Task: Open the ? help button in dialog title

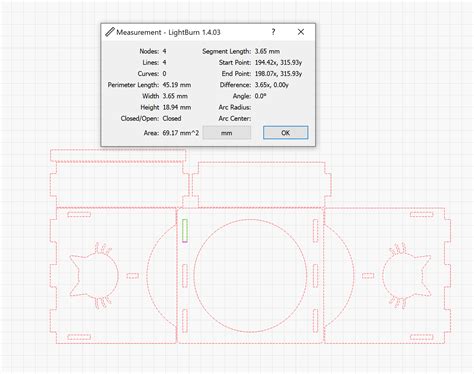Action: pyautogui.click(x=273, y=32)
